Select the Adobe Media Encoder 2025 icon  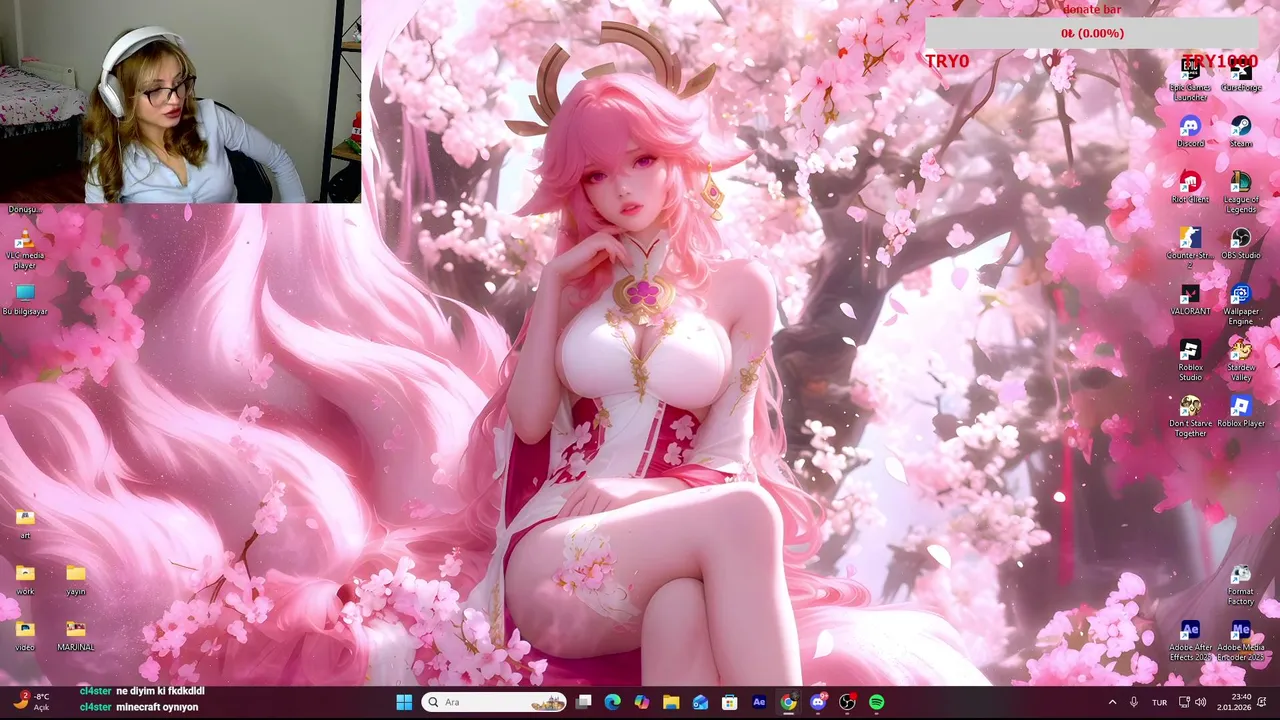click(x=1241, y=641)
